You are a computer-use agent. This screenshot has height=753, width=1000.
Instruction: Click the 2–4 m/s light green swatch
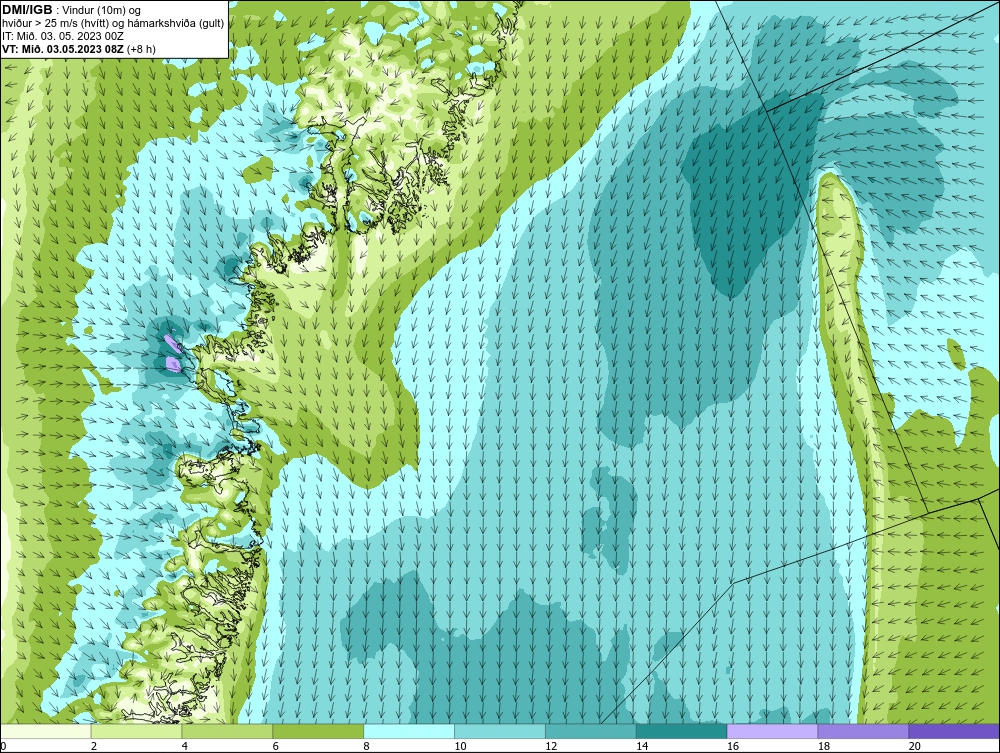point(136,731)
